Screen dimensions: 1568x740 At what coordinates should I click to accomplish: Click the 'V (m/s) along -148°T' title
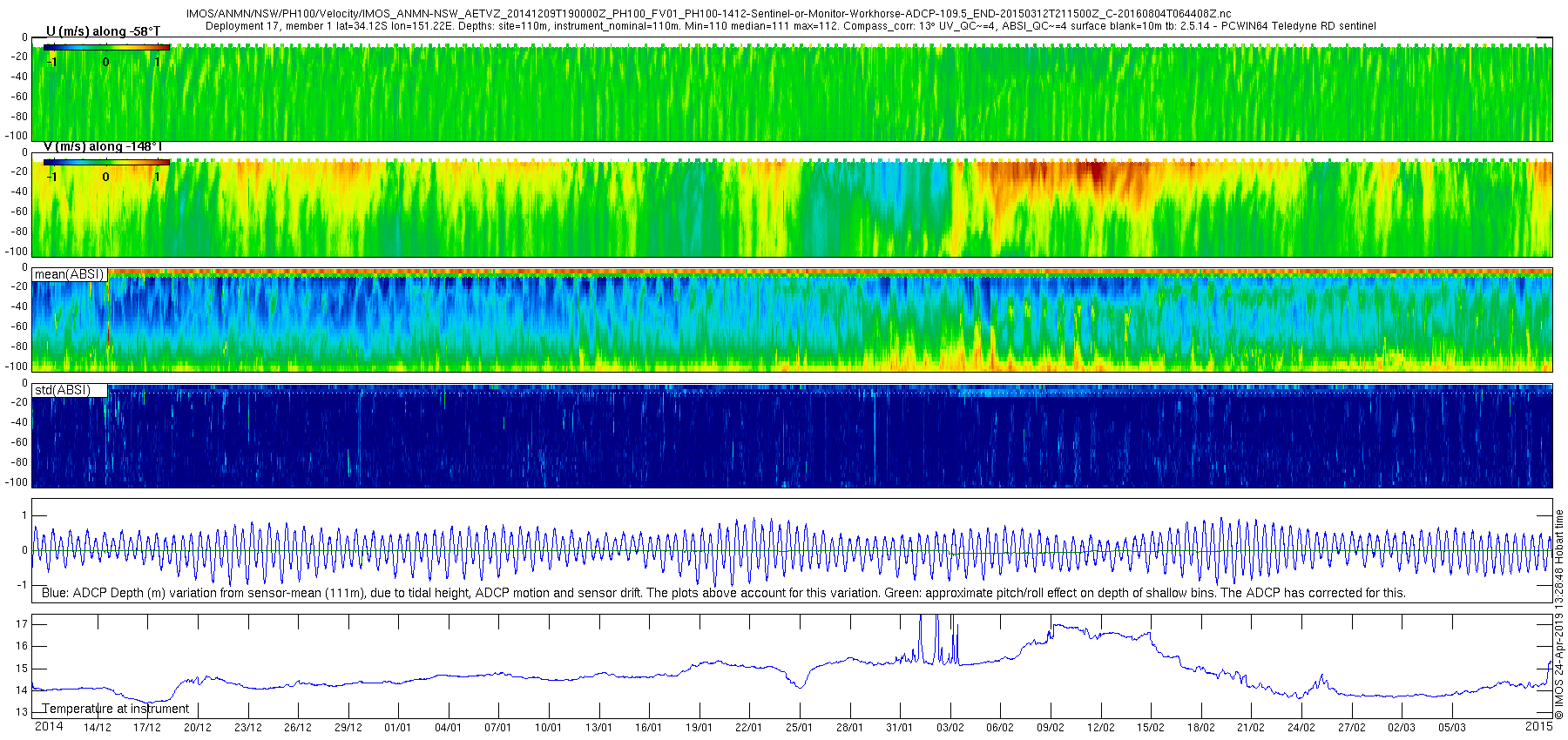tap(103, 146)
